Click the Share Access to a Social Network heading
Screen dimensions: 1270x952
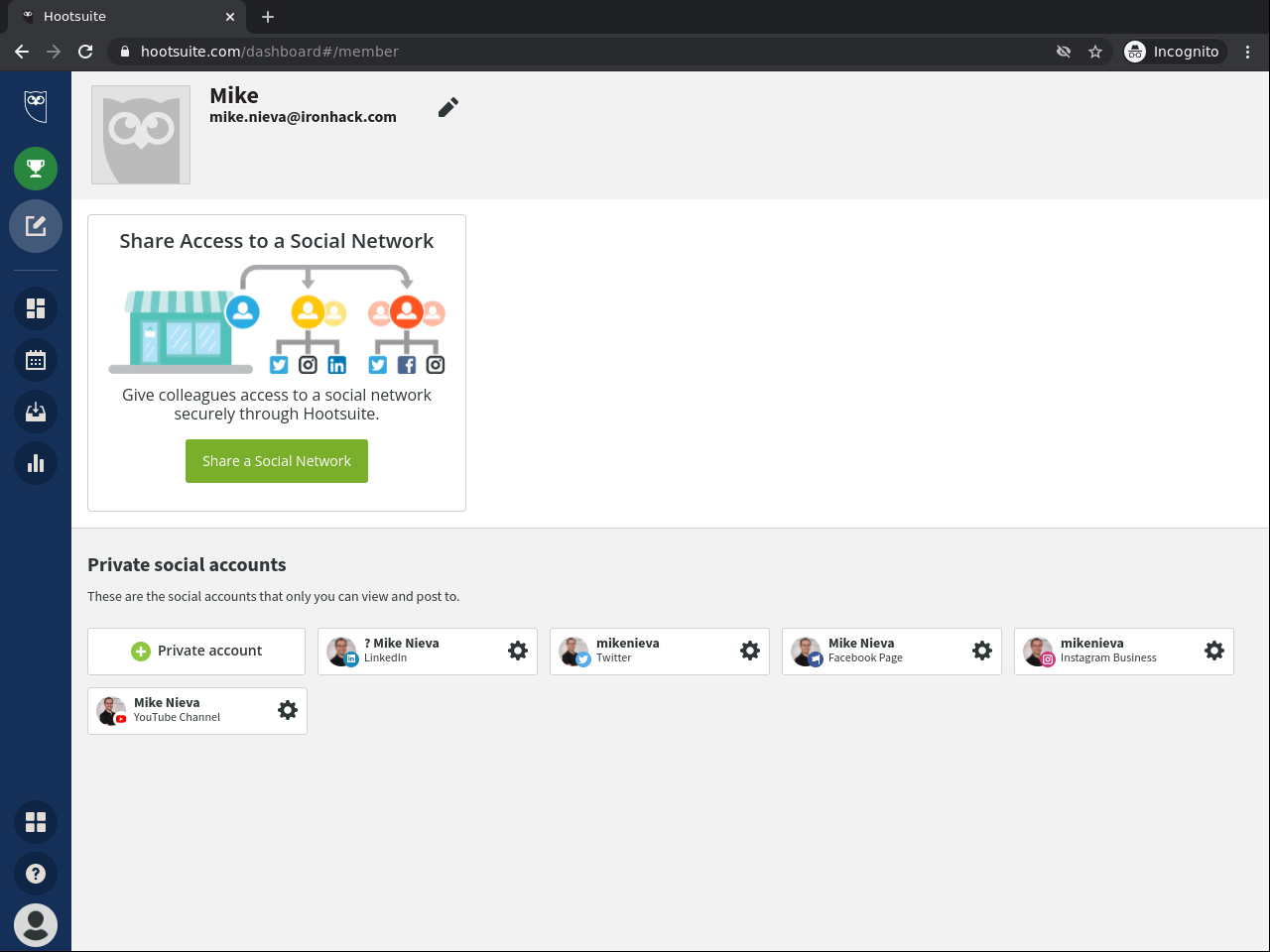point(277,241)
